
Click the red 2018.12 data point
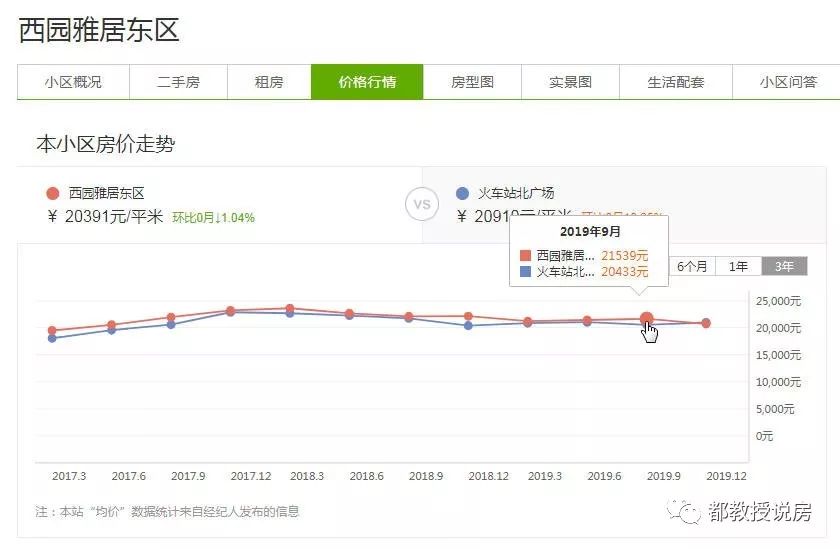coord(468,317)
